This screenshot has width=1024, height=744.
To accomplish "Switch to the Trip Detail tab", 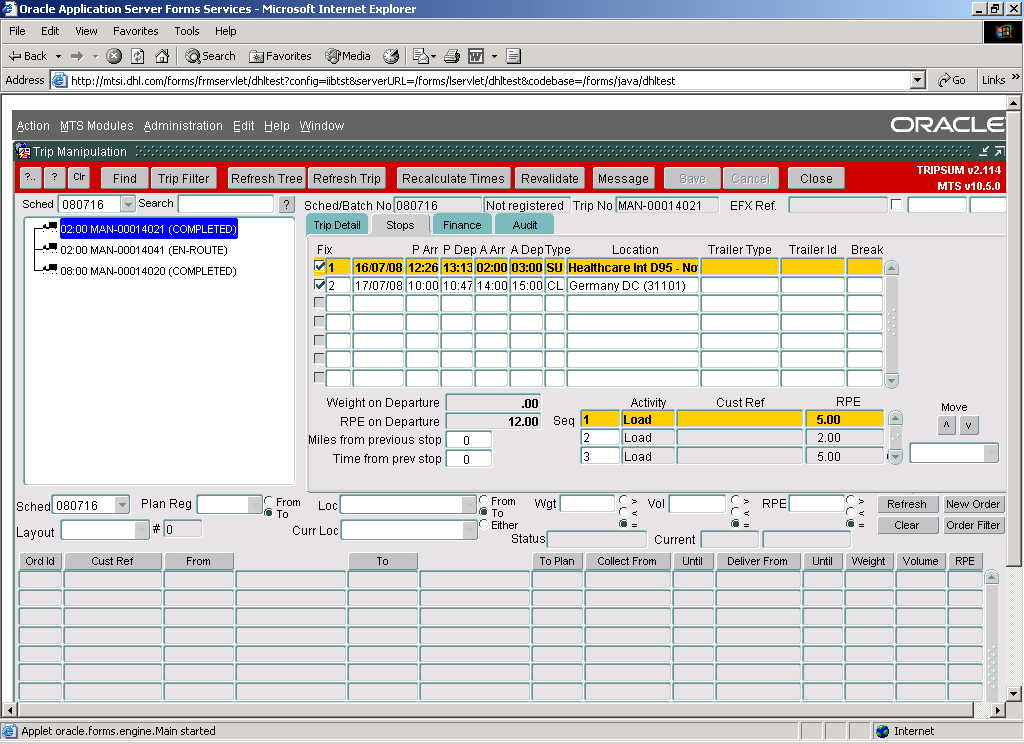I will pyautogui.click(x=337, y=225).
